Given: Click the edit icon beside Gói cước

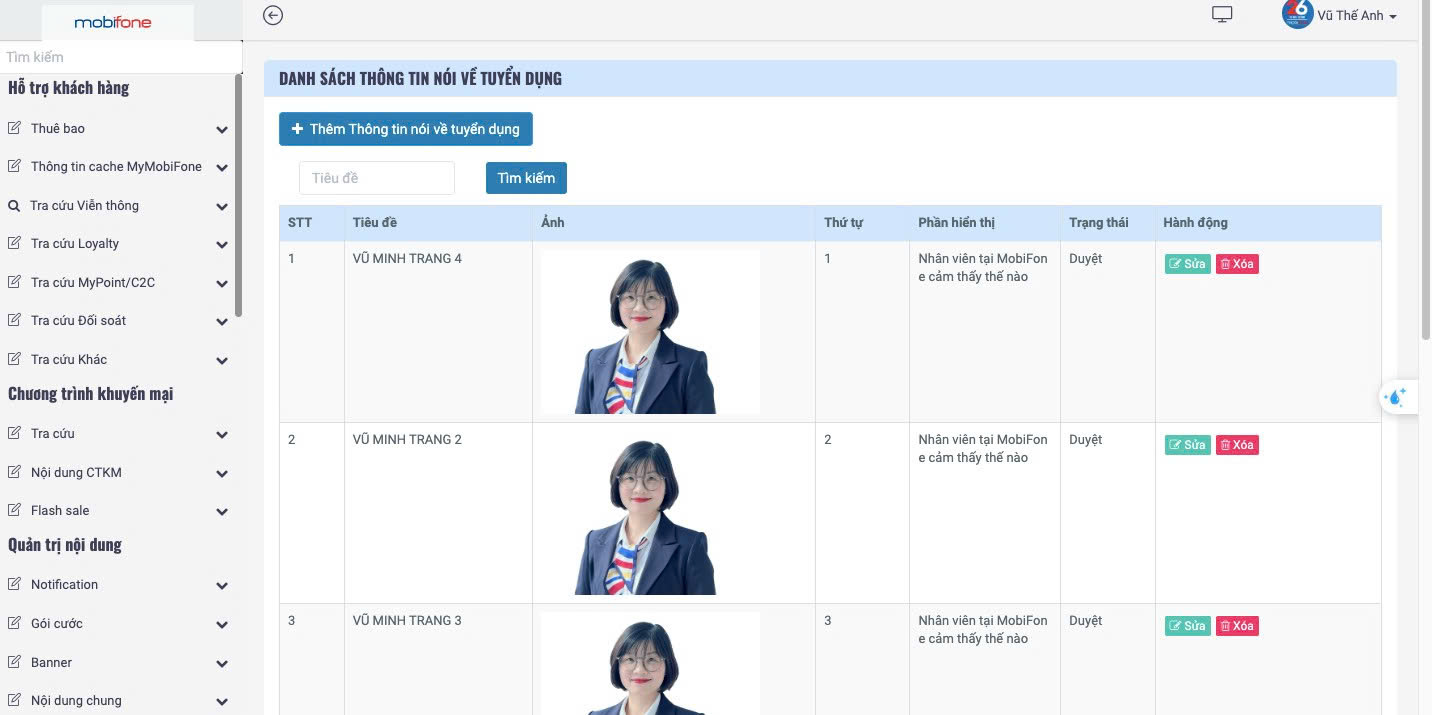Looking at the screenshot, I should point(14,623).
